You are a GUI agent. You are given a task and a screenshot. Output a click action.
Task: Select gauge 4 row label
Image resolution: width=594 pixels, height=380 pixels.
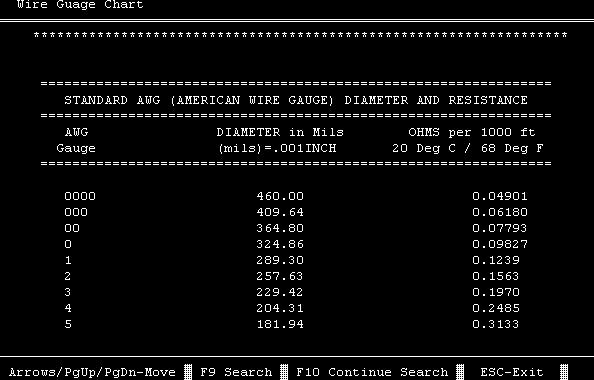[x=68, y=308]
